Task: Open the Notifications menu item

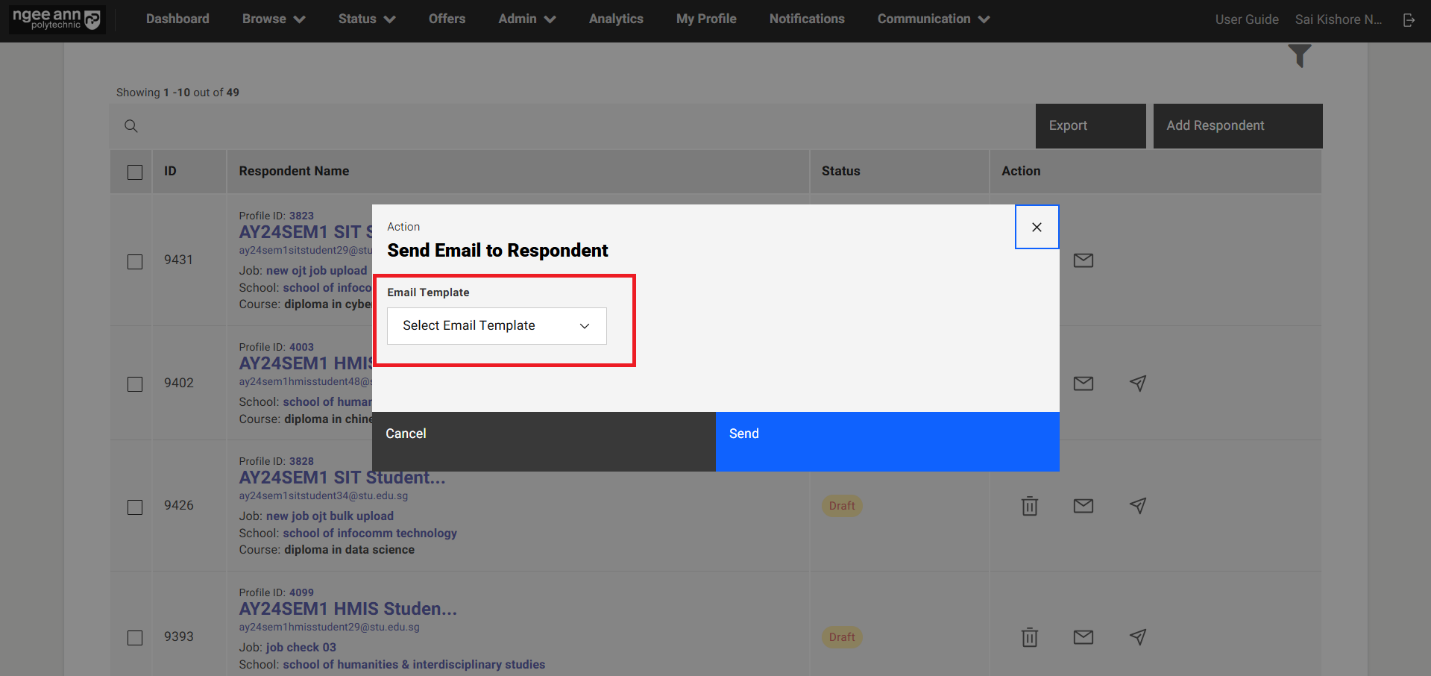Action: point(806,19)
